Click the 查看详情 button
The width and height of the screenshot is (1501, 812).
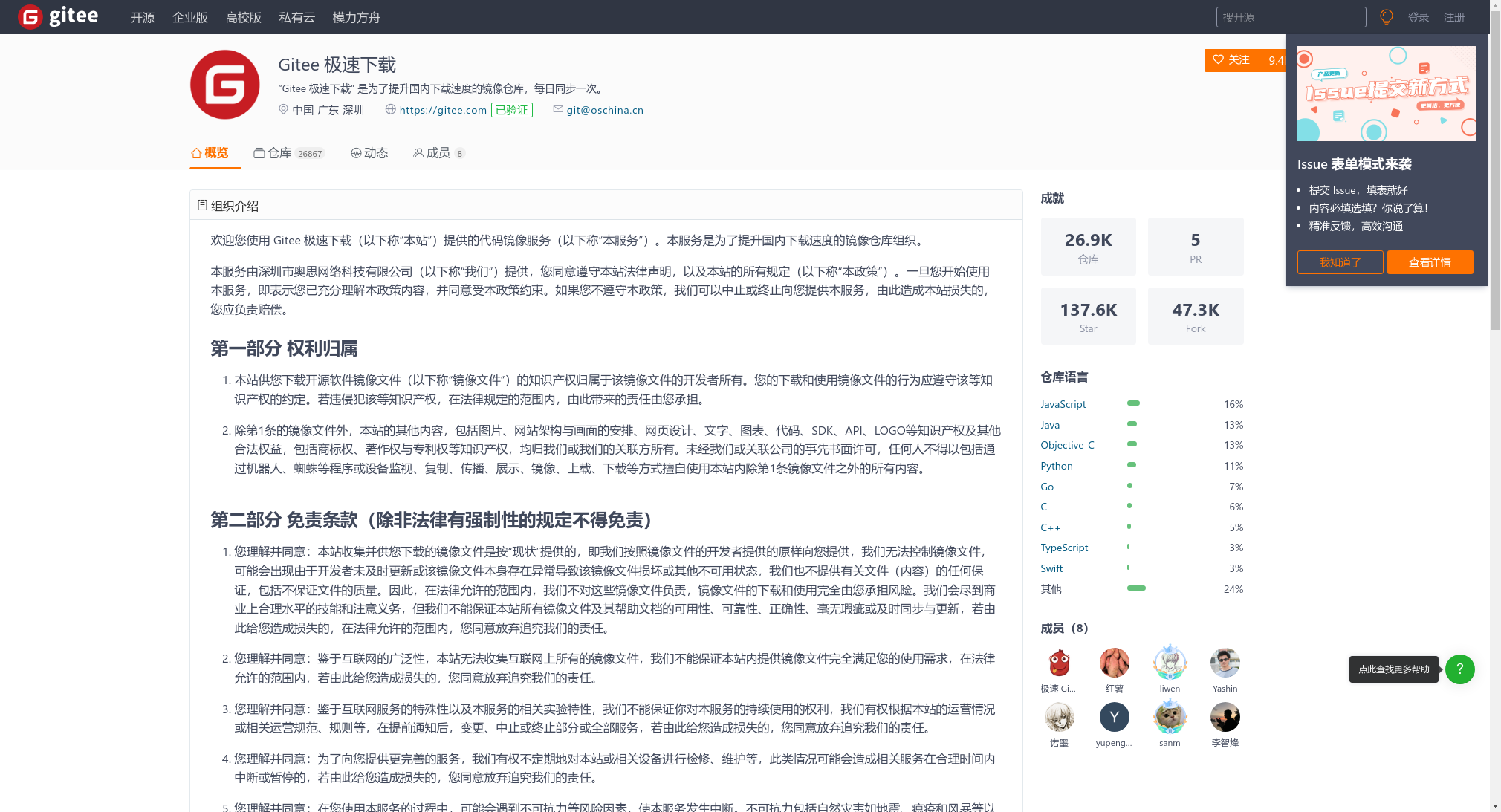[x=1430, y=262]
